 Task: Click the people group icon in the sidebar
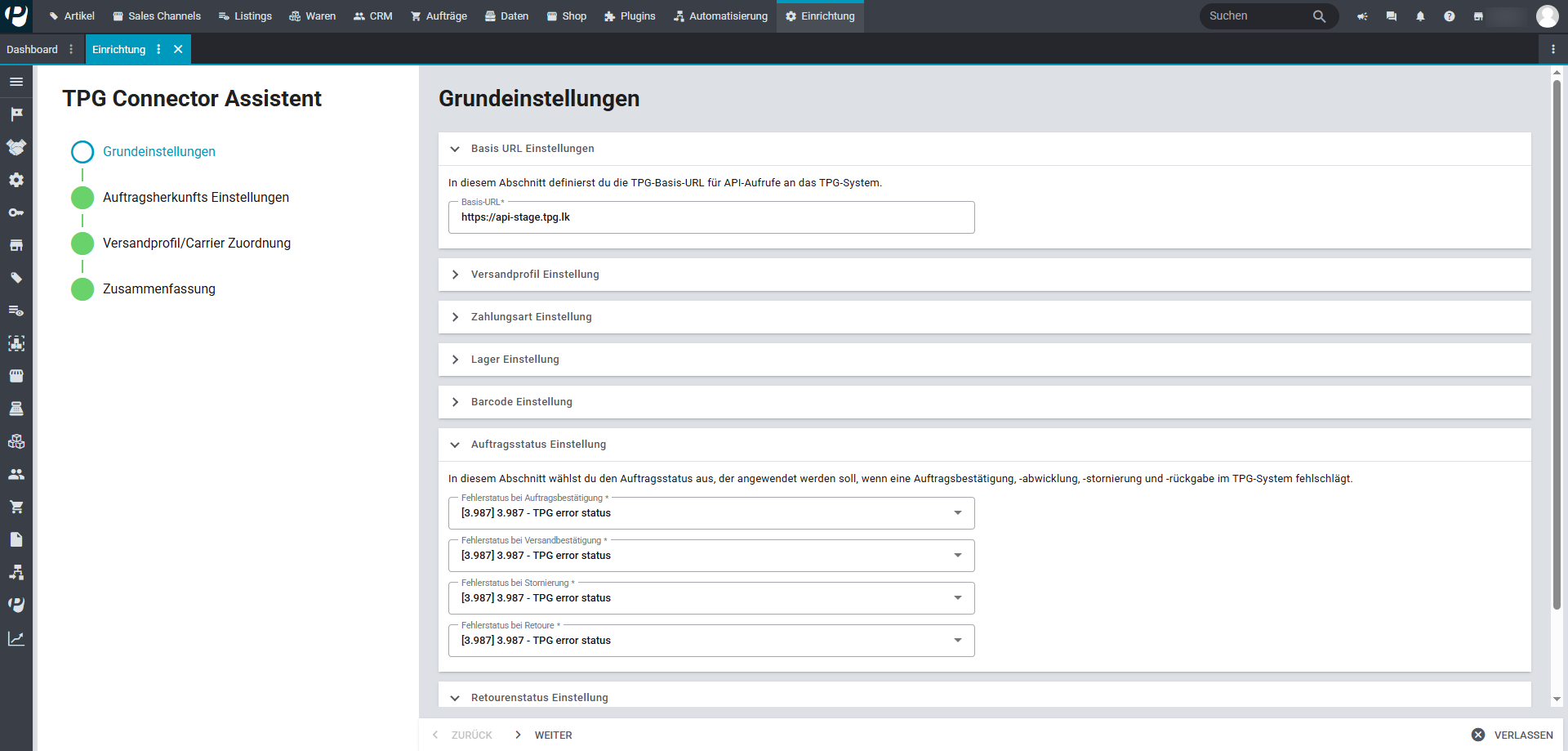pos(16,474)
